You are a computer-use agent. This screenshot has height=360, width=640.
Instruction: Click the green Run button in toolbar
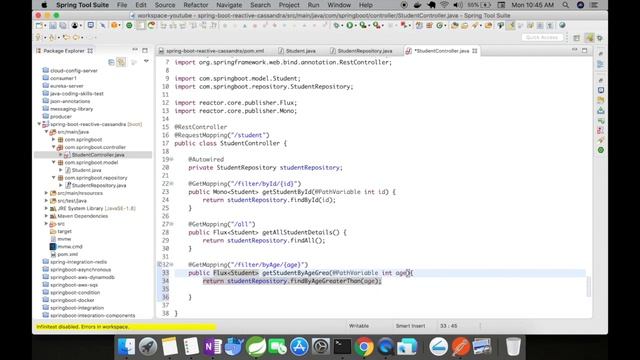pyautogui.click(x=350, y=25)
